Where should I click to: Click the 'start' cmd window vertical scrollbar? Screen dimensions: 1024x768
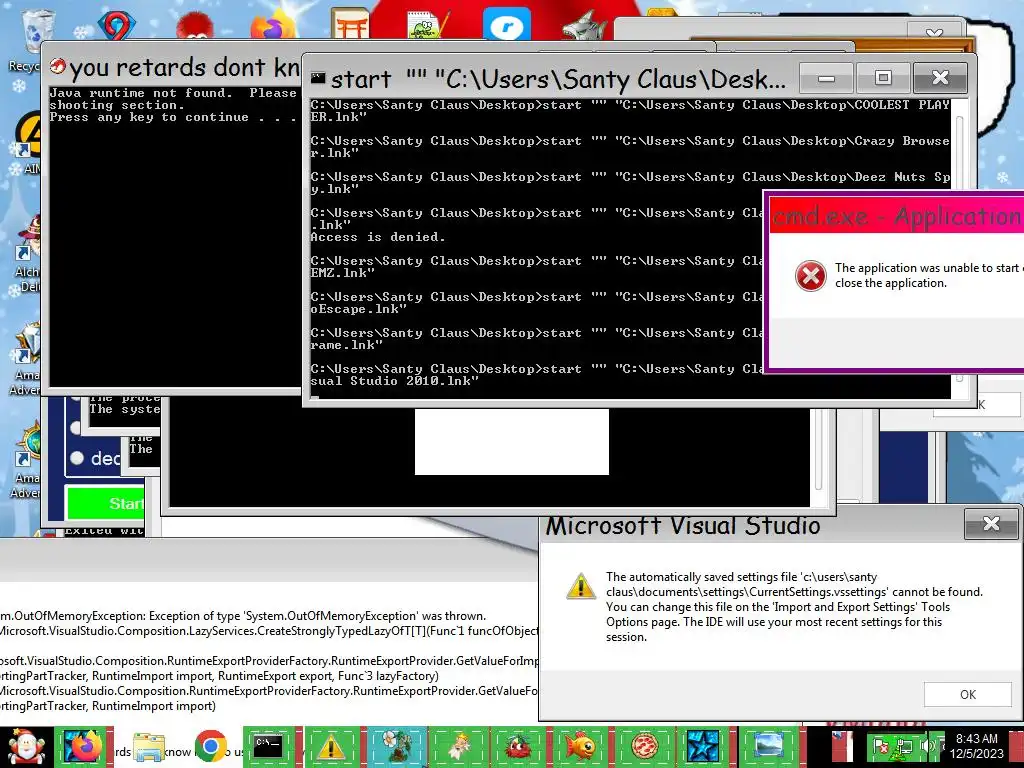tap(959, 248)
